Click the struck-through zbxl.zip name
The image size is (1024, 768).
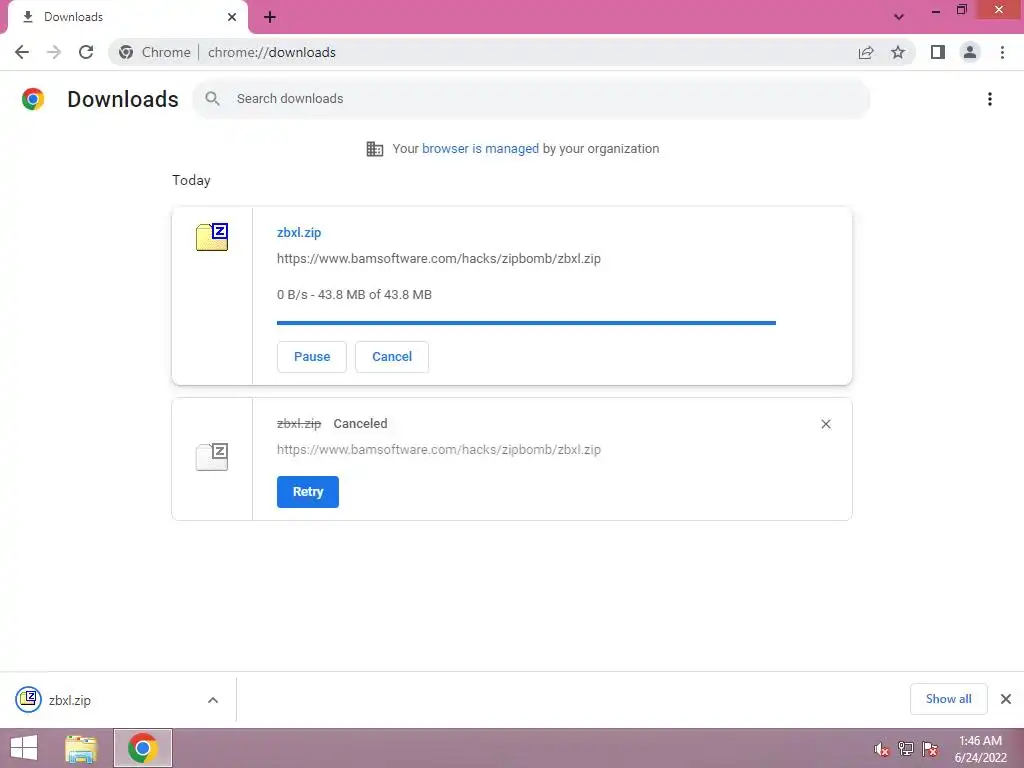(x=299, y=424)
